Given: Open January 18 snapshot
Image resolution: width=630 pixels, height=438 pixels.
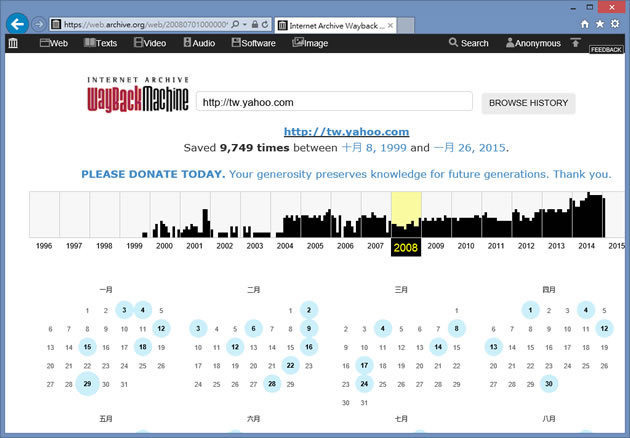Looking at the screenshot, I should pos(143,347).
